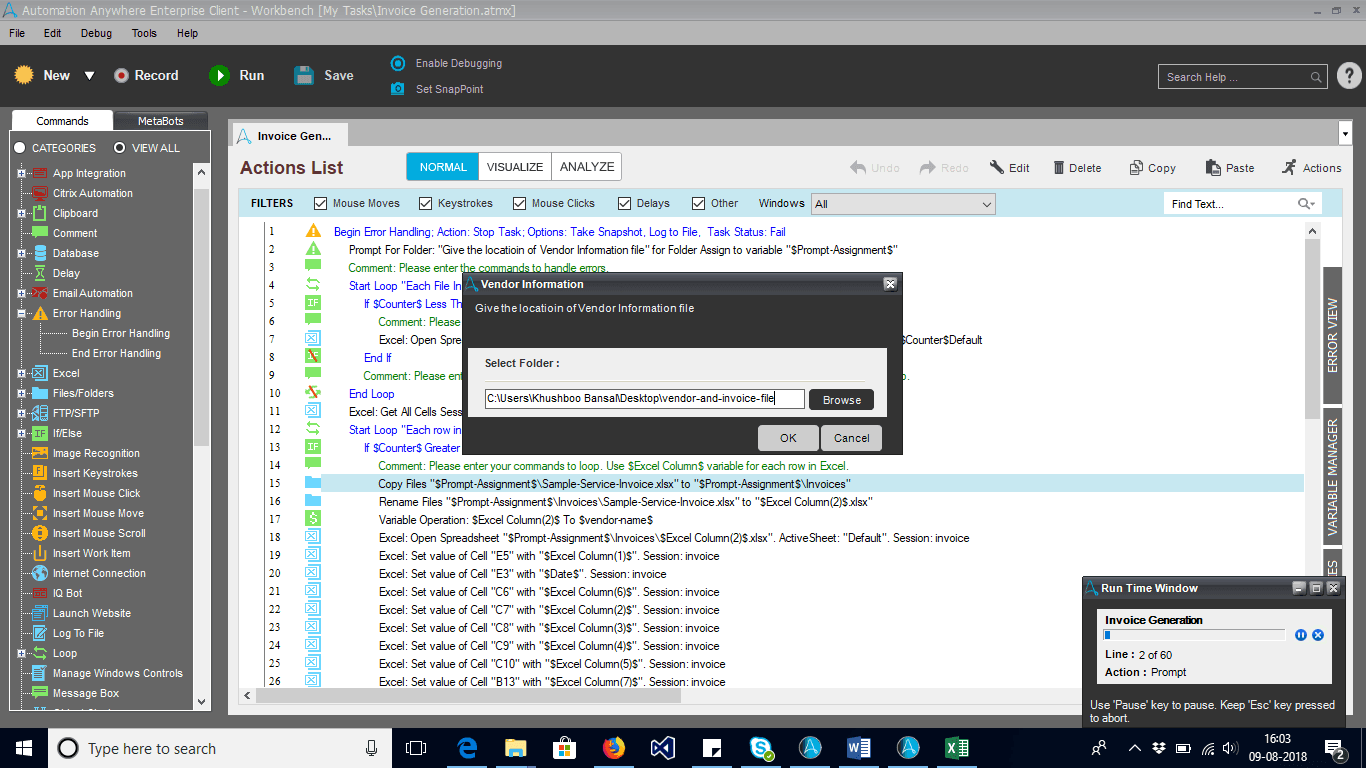Switch to the VISUALIZE view tab
The image size is (1366, 768).
(515, 167)
